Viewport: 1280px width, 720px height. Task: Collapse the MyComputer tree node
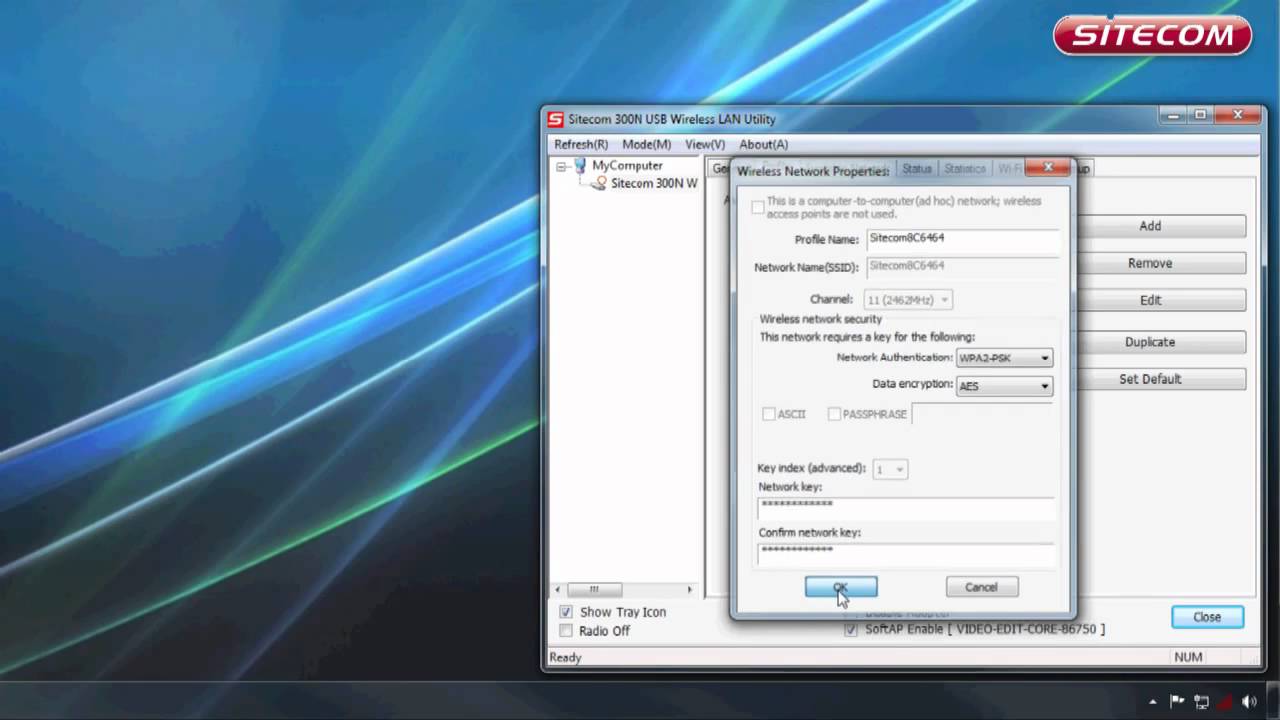pos(561,166)
